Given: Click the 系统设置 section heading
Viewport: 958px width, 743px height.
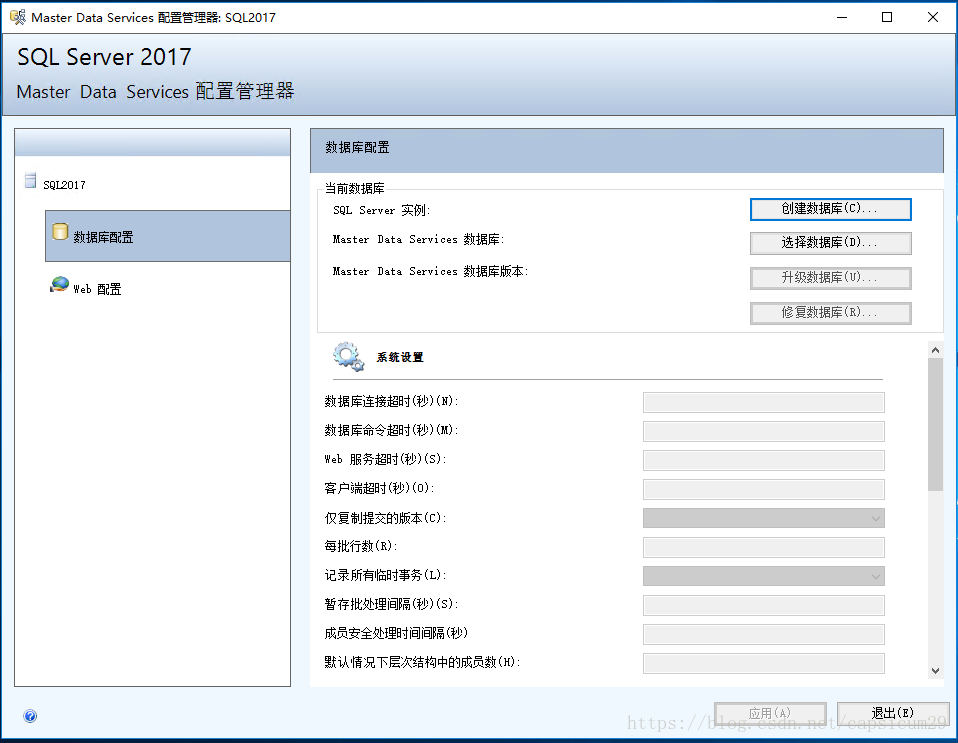Looking at the screenshot, I should [x=400, y=357].
